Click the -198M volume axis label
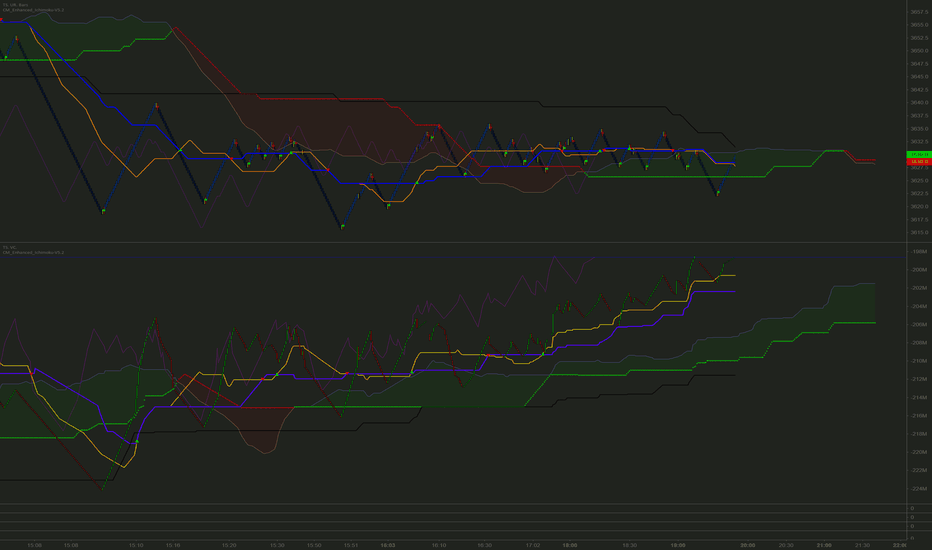Image resolution: width=932 pixels, height=550 pixels. tap(919, 252)
